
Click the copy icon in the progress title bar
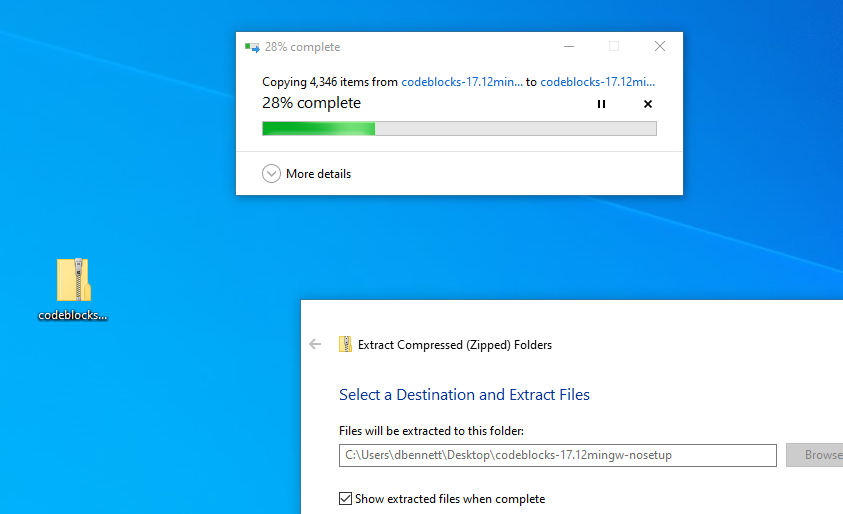click(252, 47)
